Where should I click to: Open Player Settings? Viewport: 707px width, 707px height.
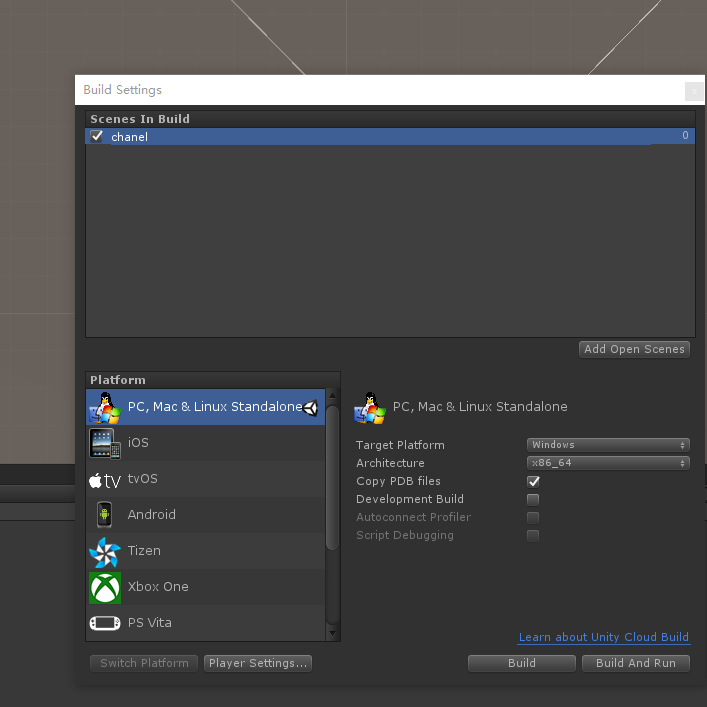(x=258, y=663)
